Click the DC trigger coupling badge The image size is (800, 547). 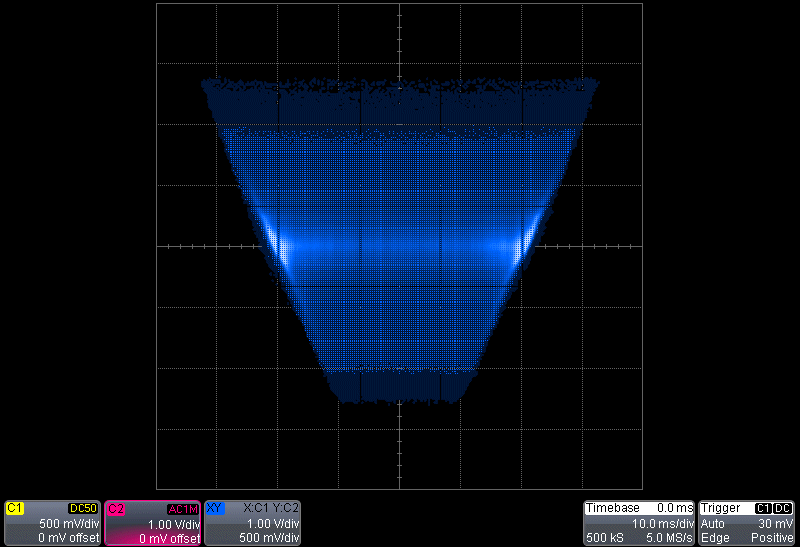783,508
